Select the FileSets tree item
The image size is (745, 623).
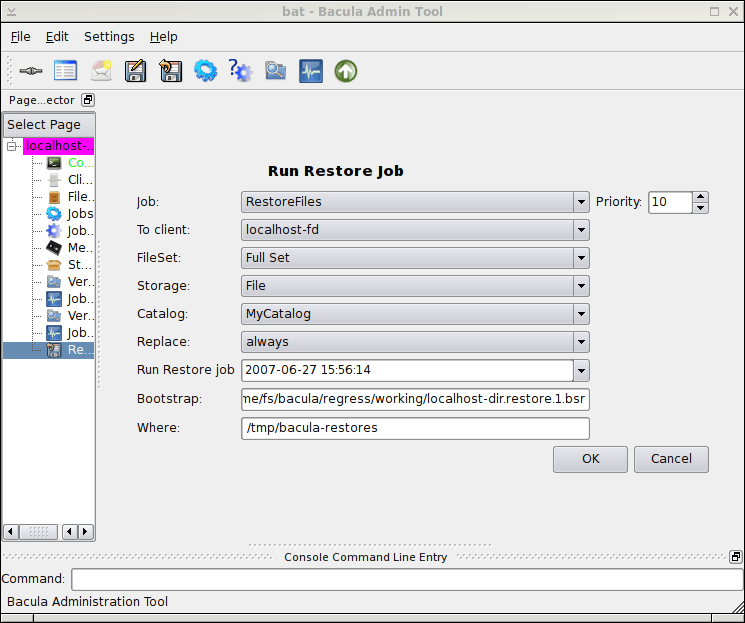70,197
